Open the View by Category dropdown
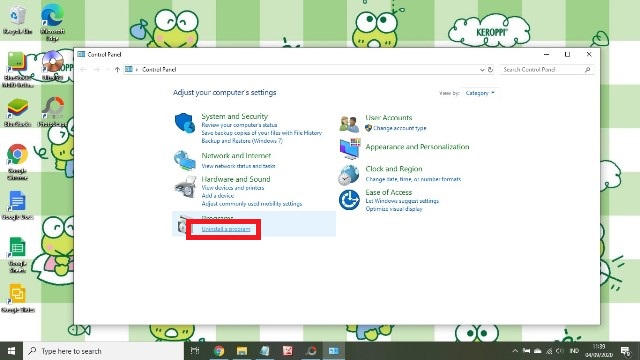The height and width of the screenshot is (360, 640). [x=480, y=93]
